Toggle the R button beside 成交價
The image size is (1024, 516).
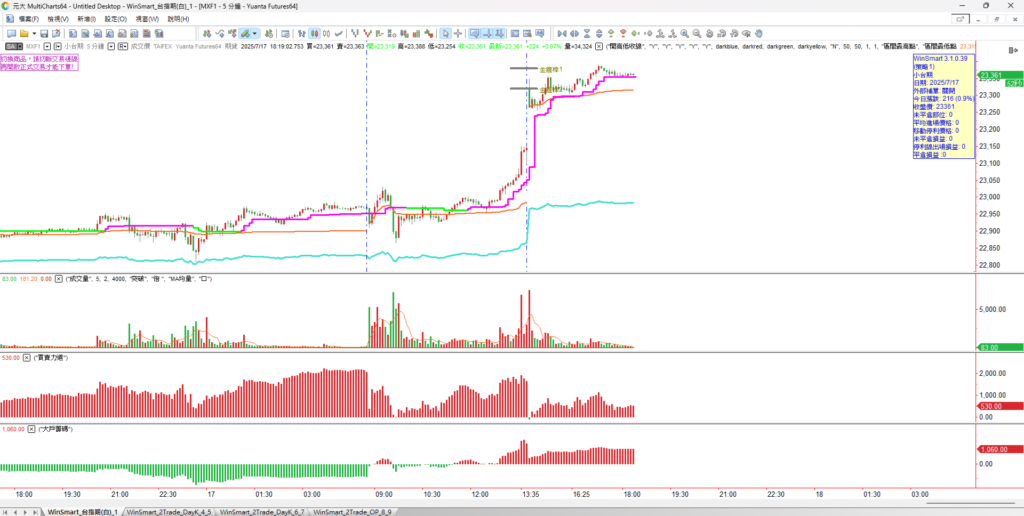[123, 46]
